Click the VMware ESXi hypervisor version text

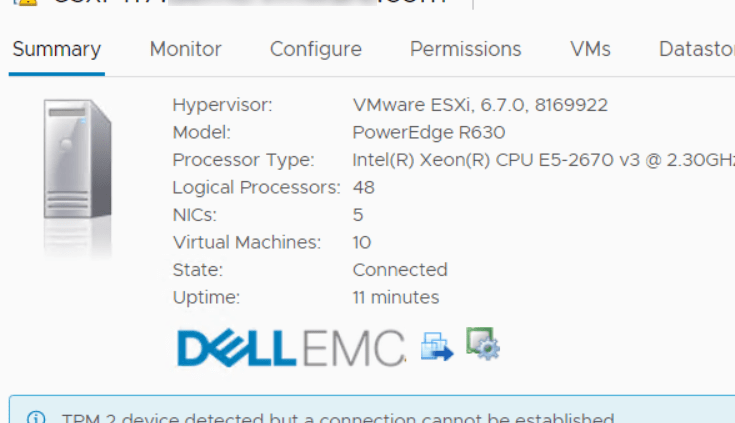[480, 105]
